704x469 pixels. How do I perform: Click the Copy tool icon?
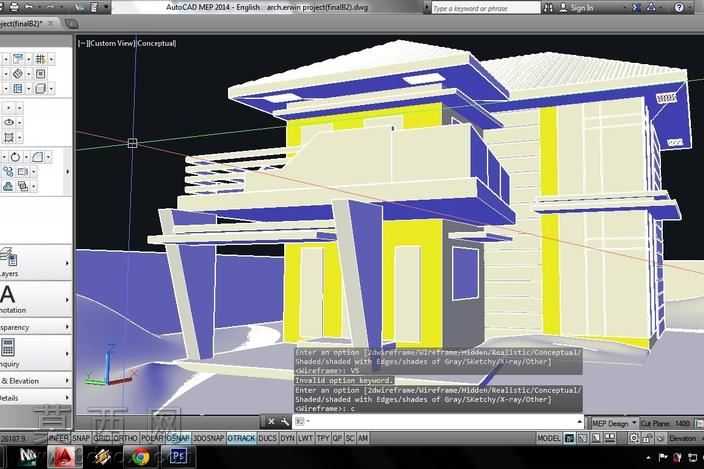point(8,171)
